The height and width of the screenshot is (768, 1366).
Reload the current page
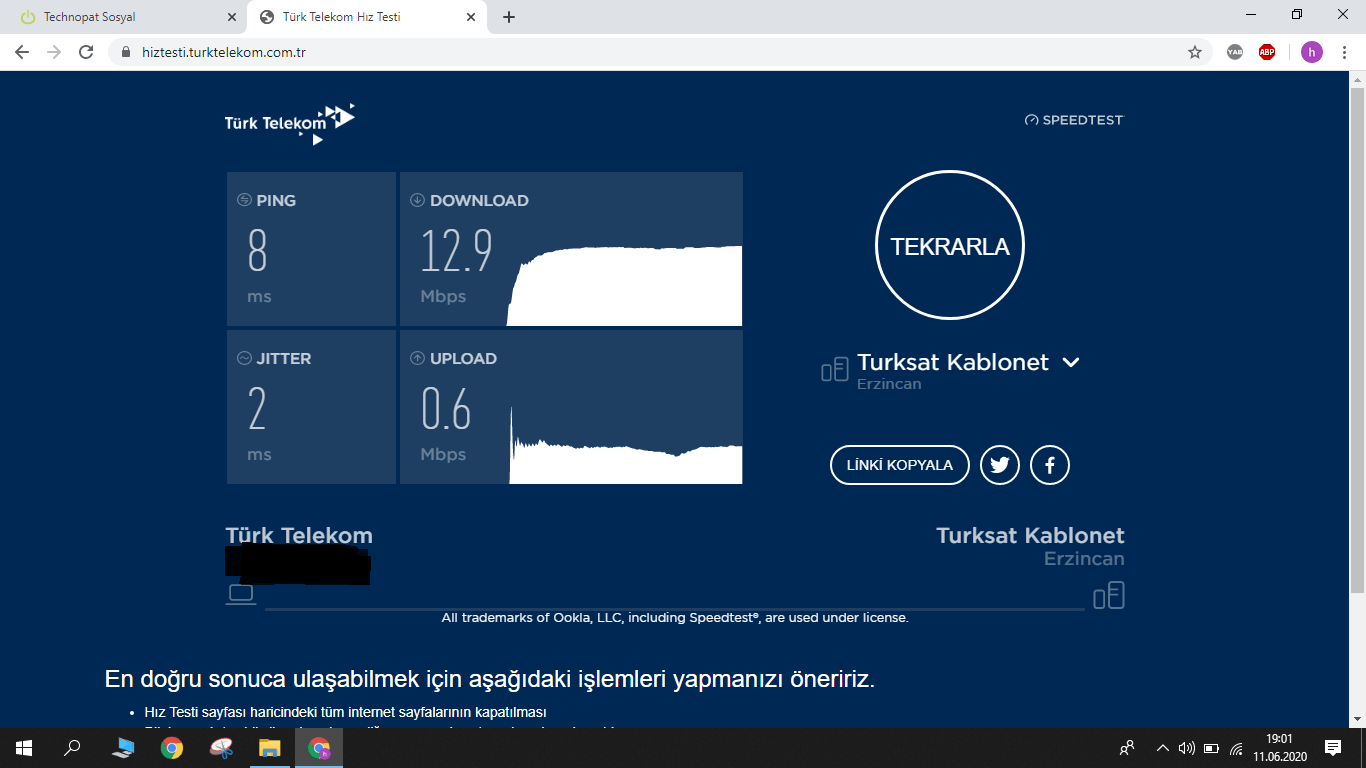pyautogui.click(x=86, y=52)
